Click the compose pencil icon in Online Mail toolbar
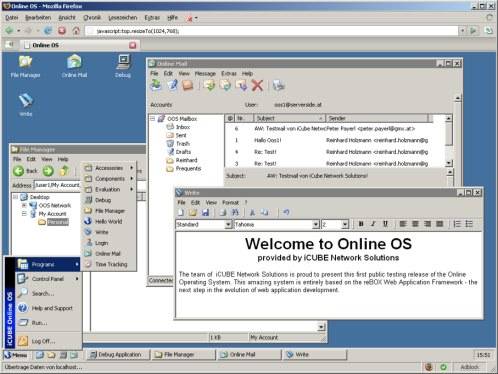498x374 pixels. (172, 85)
